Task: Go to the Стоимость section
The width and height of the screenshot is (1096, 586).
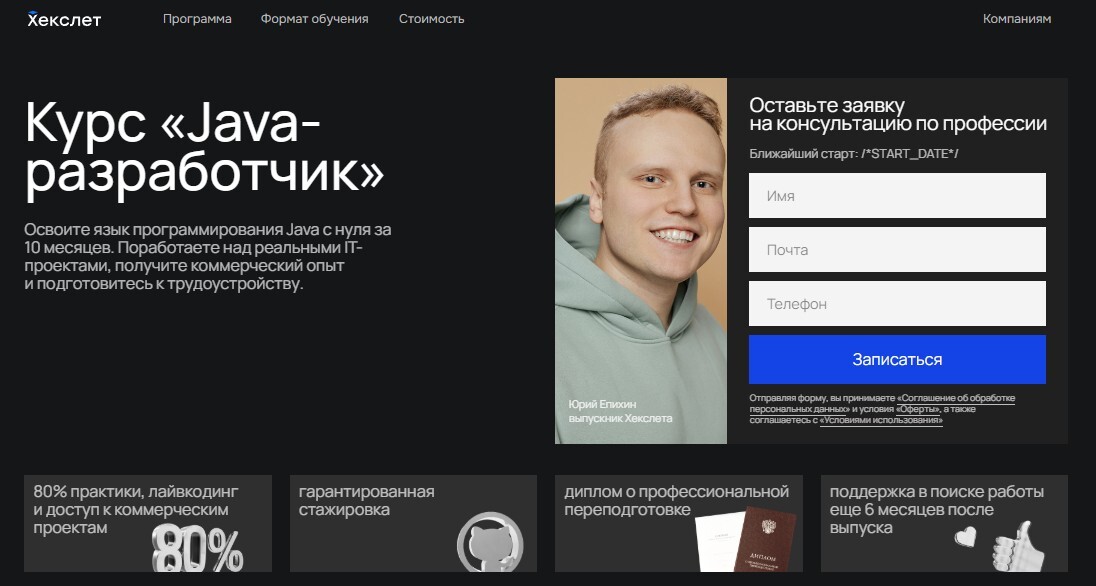Action: 431,19
